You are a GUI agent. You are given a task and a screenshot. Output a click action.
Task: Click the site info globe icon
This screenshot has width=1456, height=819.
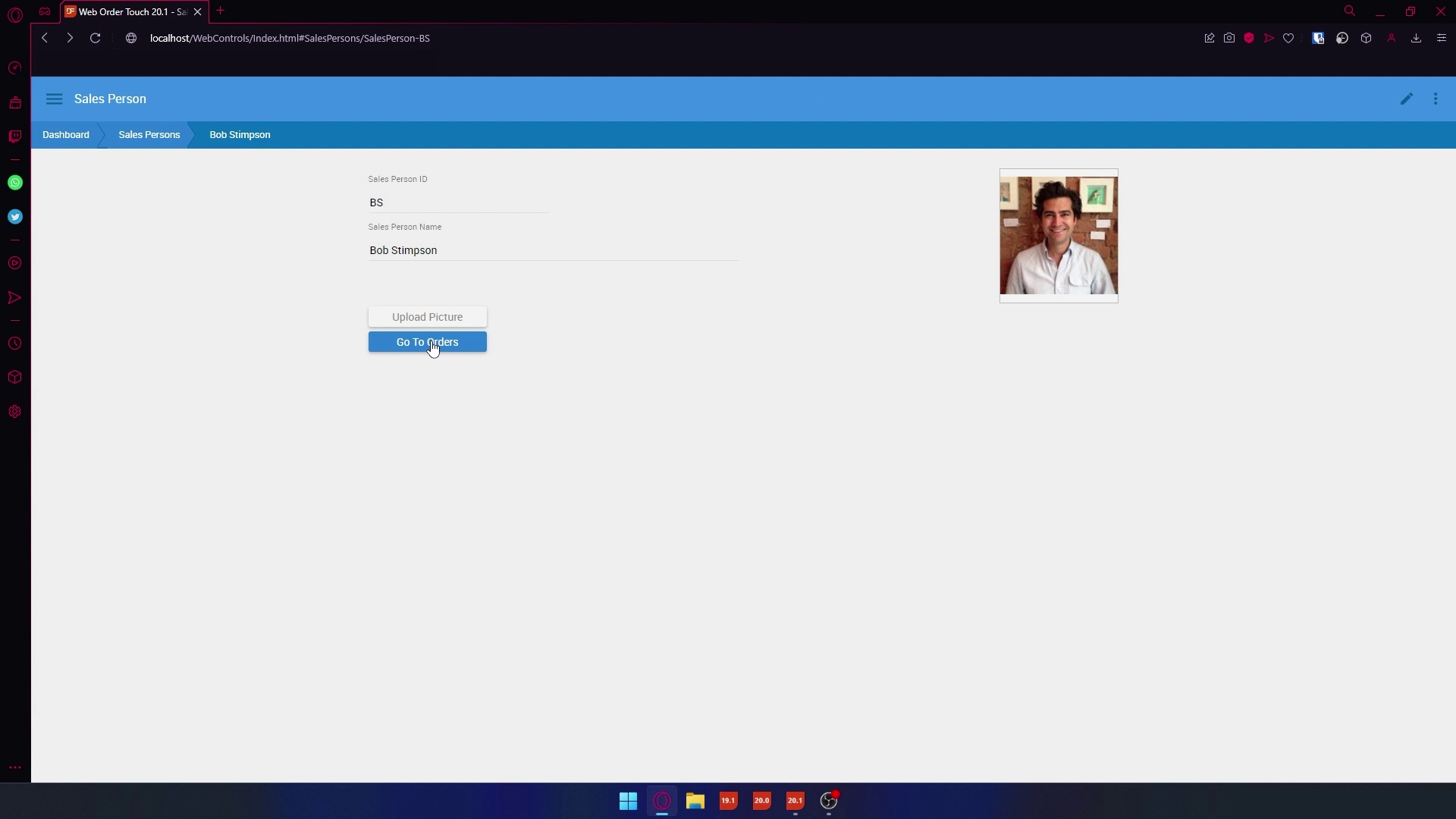(131, 38)
